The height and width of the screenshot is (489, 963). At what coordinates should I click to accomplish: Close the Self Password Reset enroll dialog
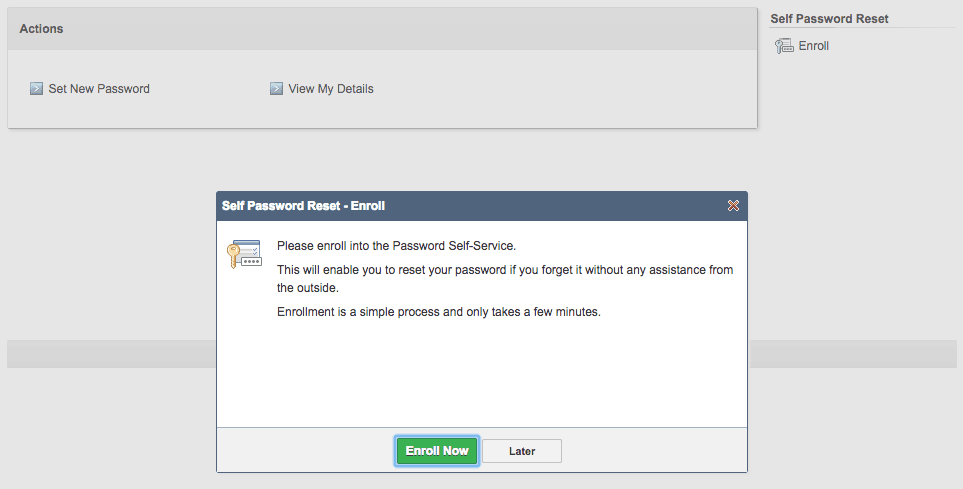click(x=733, y=206)
